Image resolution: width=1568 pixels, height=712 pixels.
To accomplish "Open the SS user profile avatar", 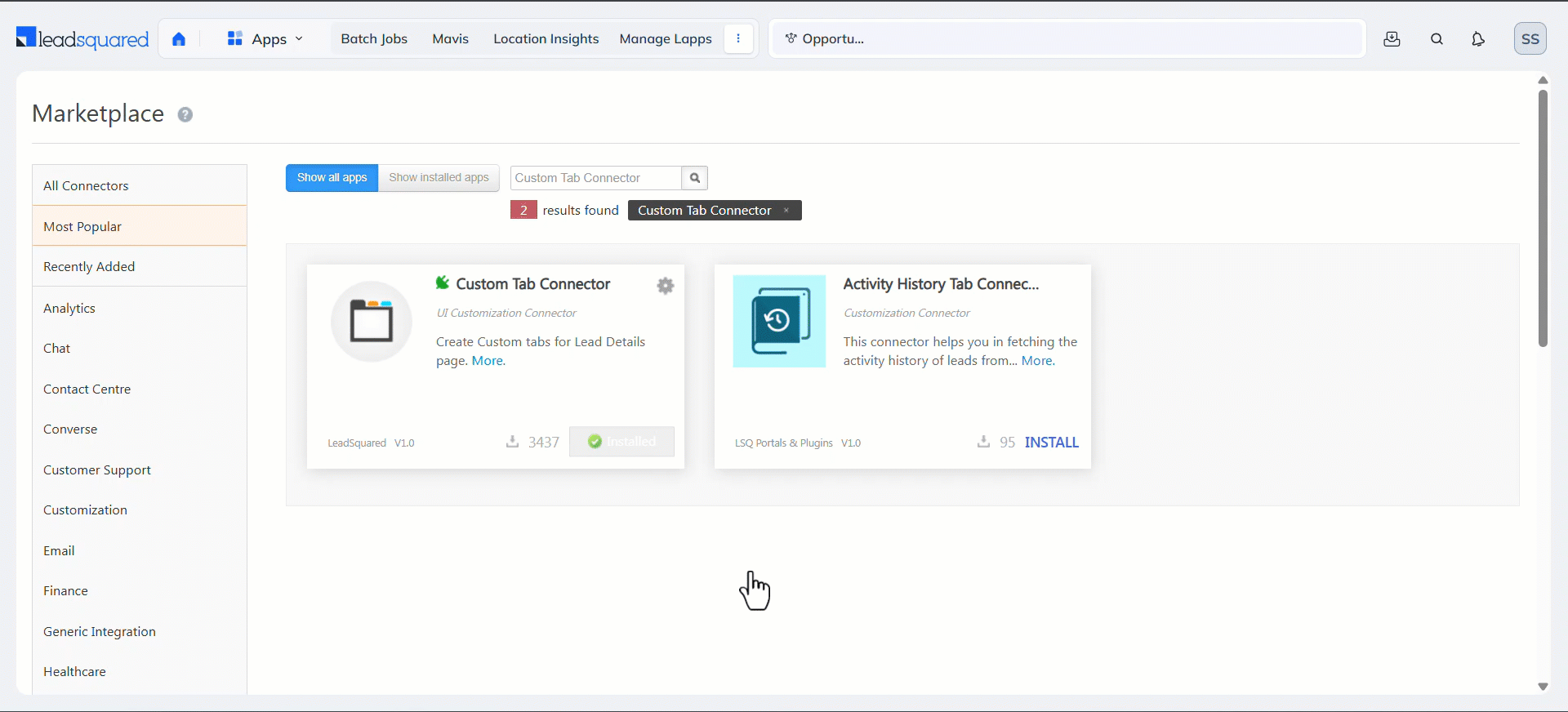I will (x=1530, y=38).
